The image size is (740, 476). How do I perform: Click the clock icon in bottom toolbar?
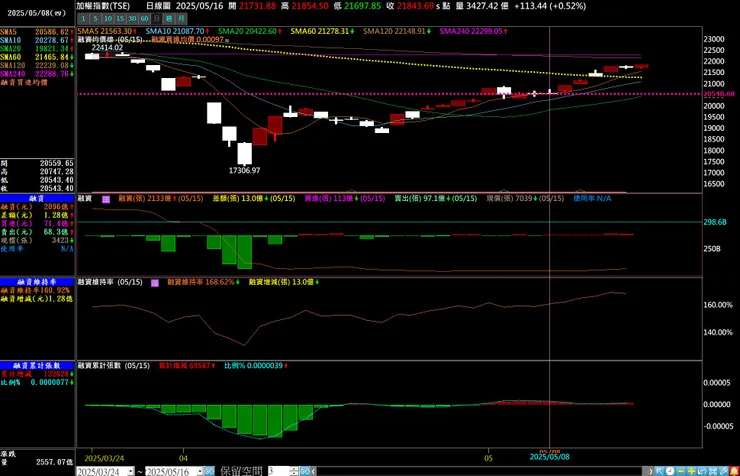point(670,471)
